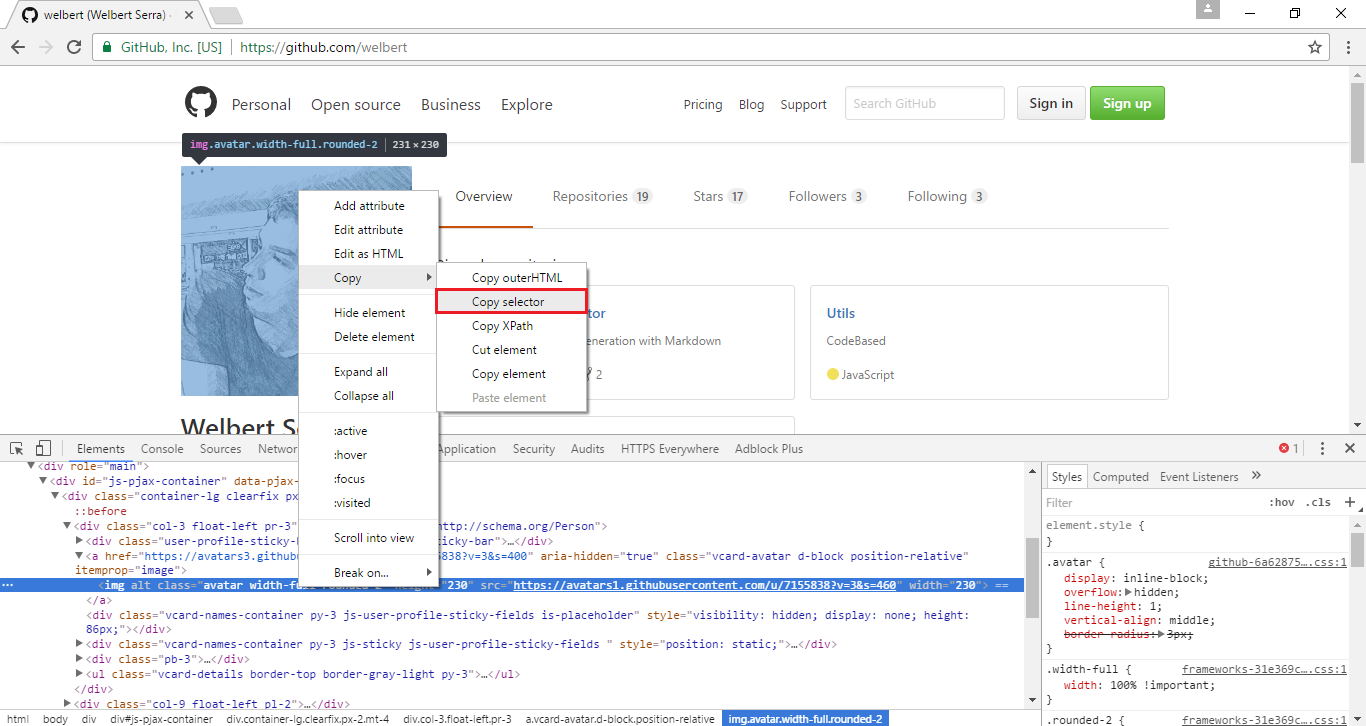Add new style rule plus icon
The height and width of the screenshot is (726, 1366).
point(1349,502)
